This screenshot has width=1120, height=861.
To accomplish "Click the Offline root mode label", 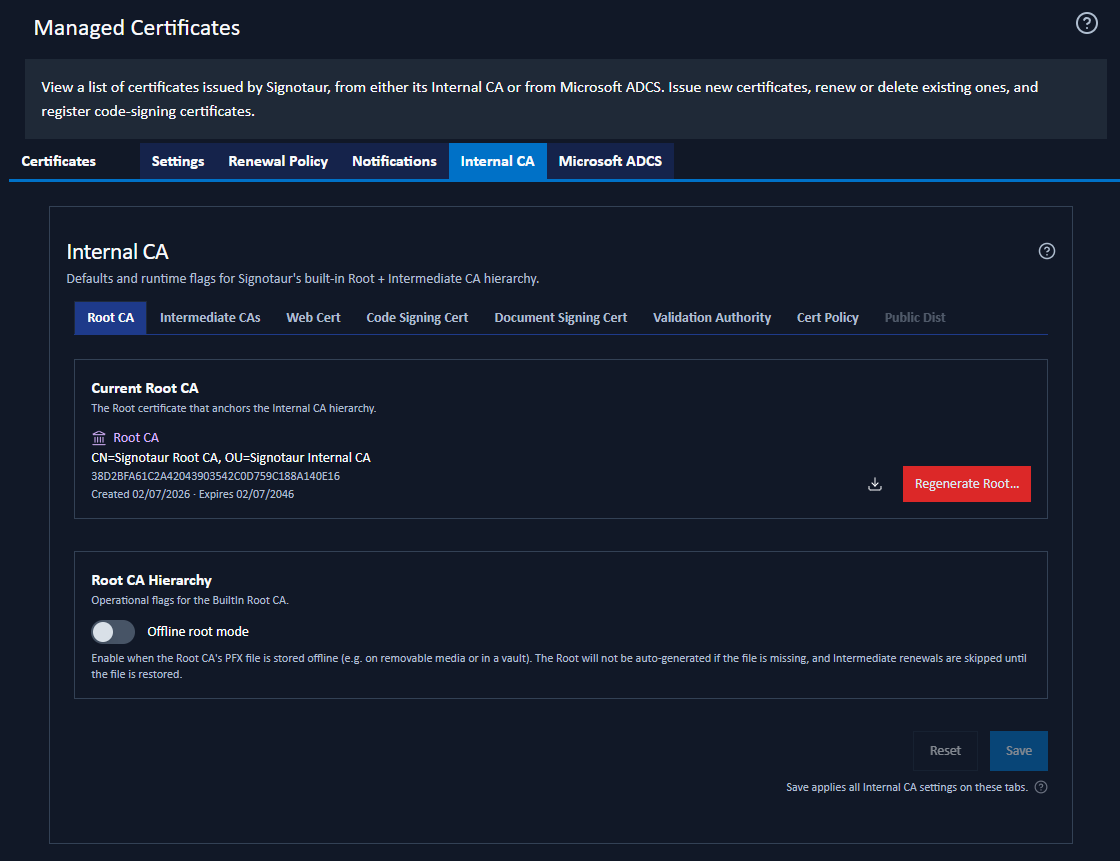I will pyautogui.click(x=198, y=632).
